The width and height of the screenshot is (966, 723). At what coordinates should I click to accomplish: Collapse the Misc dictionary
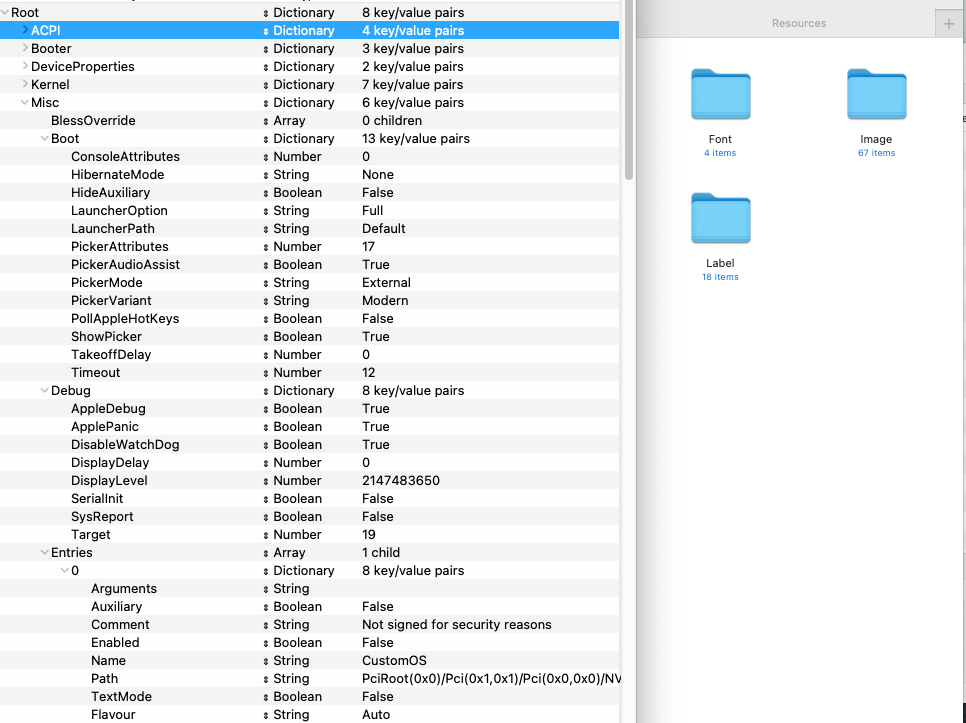pyautogui.click(x=25, y=102)
